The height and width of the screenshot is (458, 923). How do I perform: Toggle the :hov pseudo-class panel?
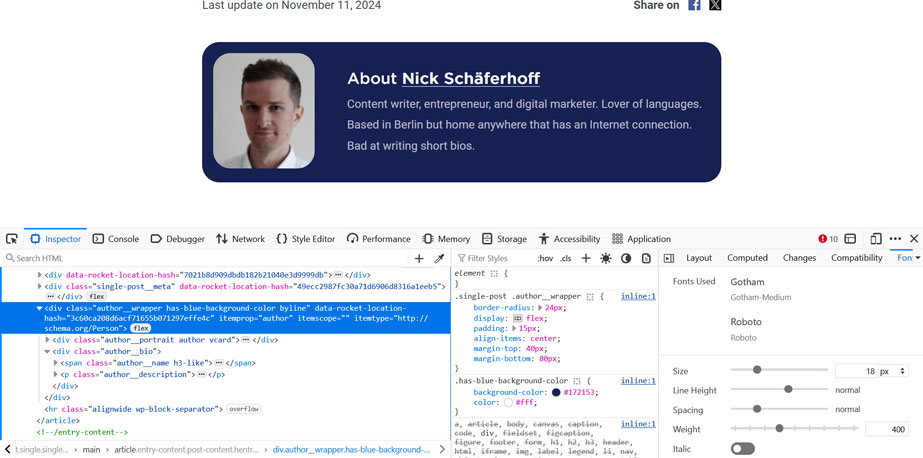(x=545, y=258)
